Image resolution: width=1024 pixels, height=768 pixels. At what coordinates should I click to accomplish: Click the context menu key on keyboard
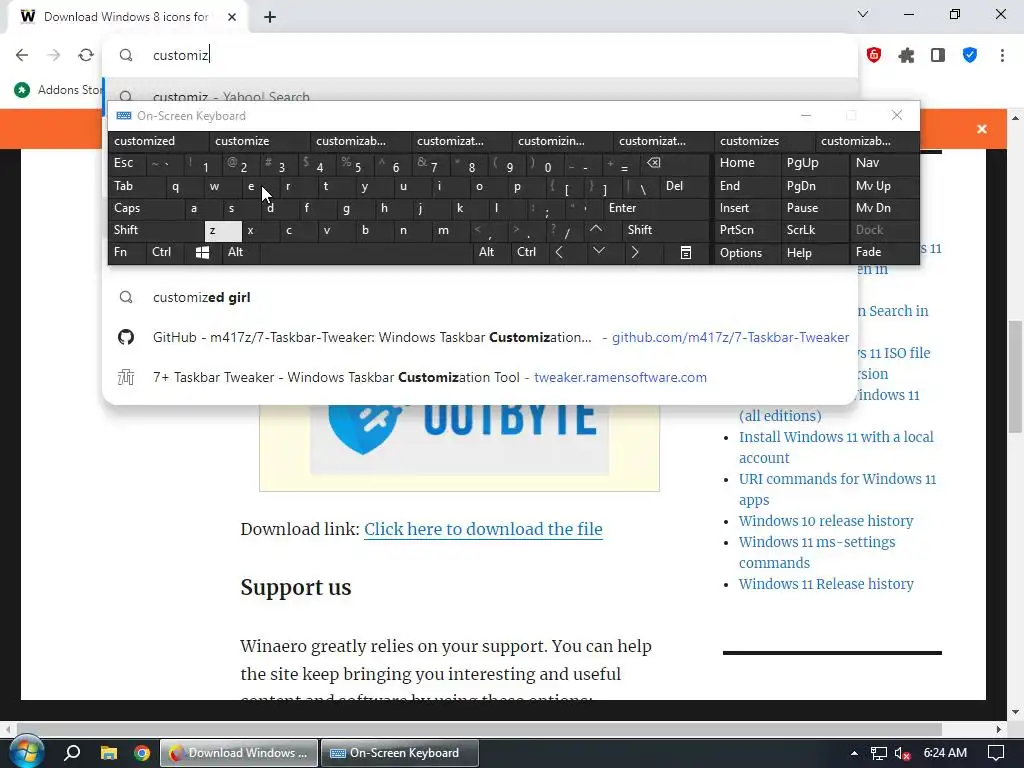tap(685, 252)
